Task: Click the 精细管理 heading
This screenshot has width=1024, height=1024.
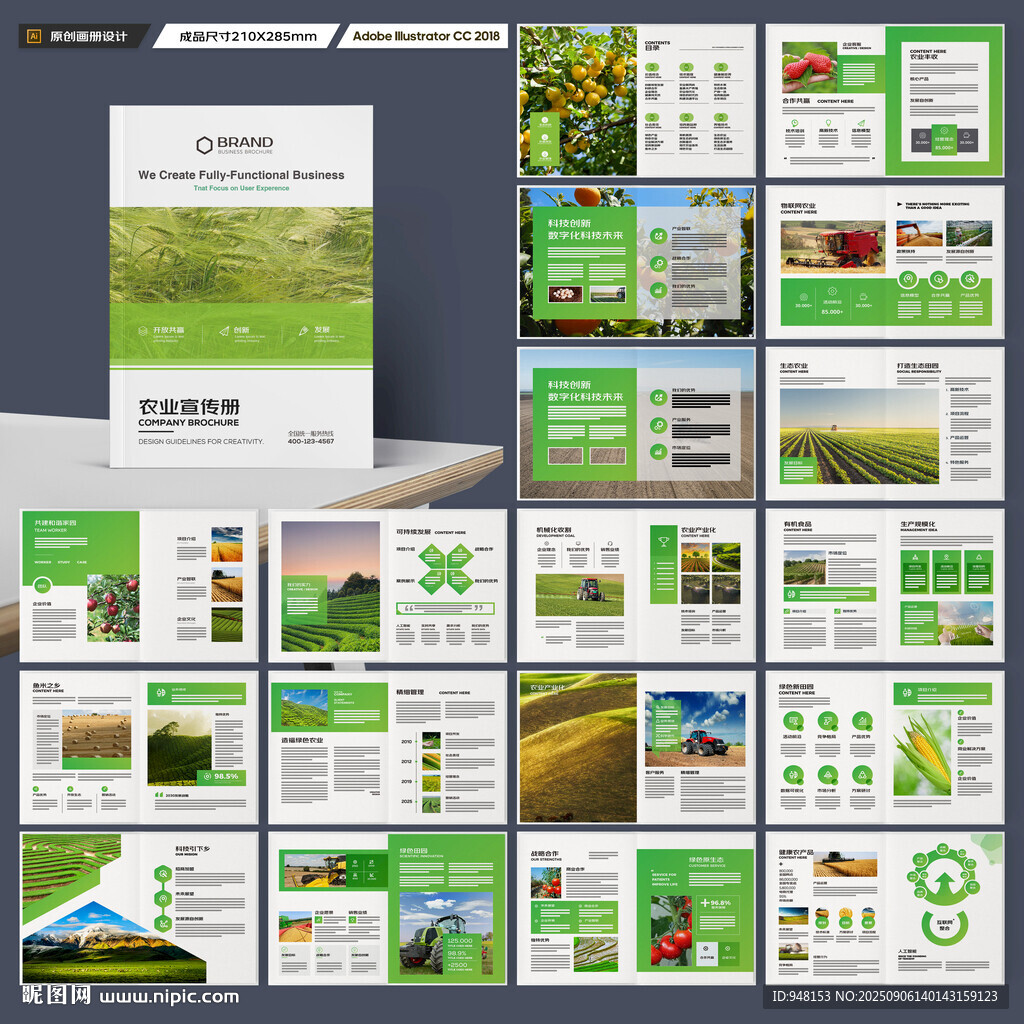Action: (410, 692)
